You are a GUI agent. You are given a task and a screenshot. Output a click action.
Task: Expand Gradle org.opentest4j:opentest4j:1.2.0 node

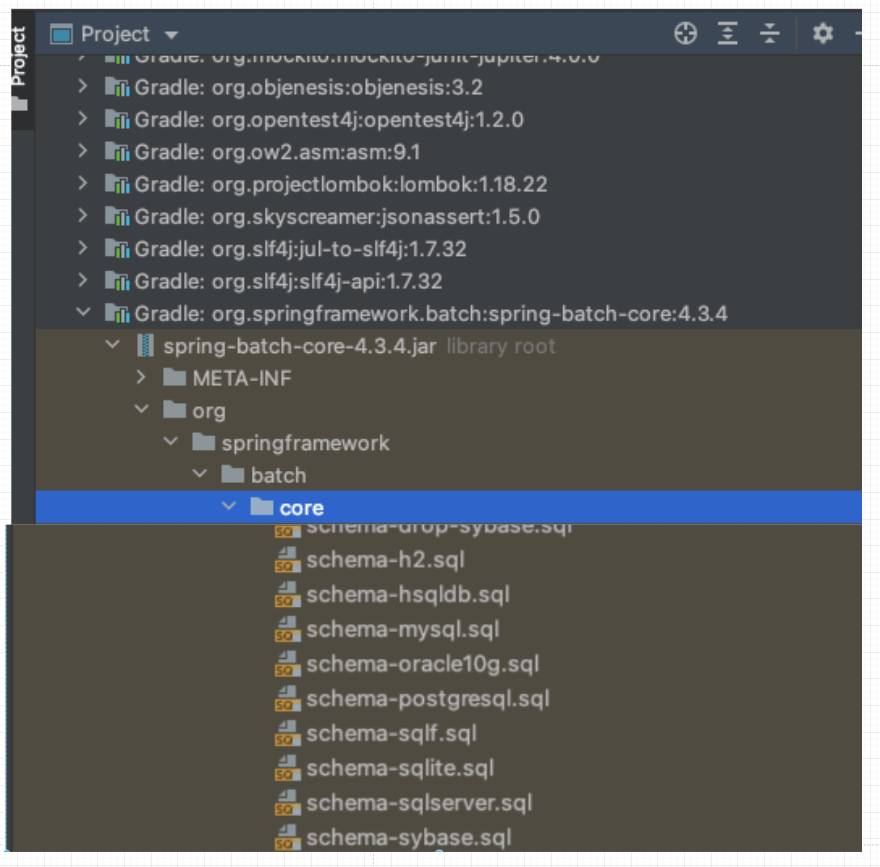82,118
